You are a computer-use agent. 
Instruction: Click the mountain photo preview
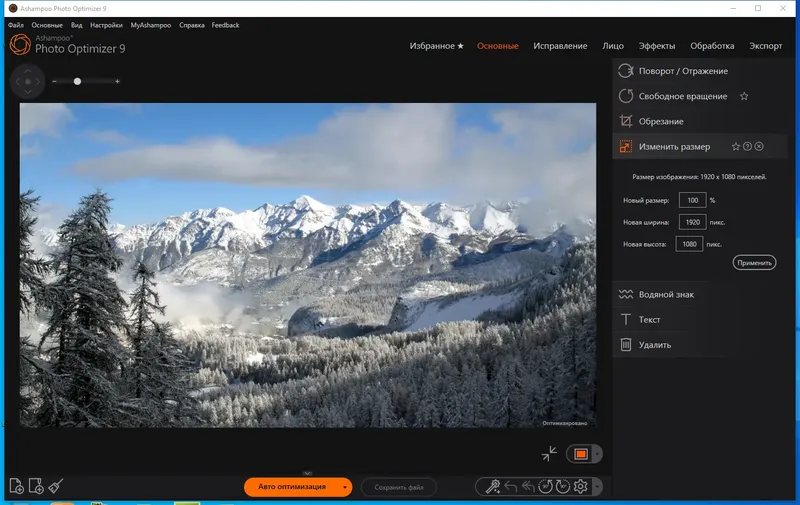[x=308, y=265]
